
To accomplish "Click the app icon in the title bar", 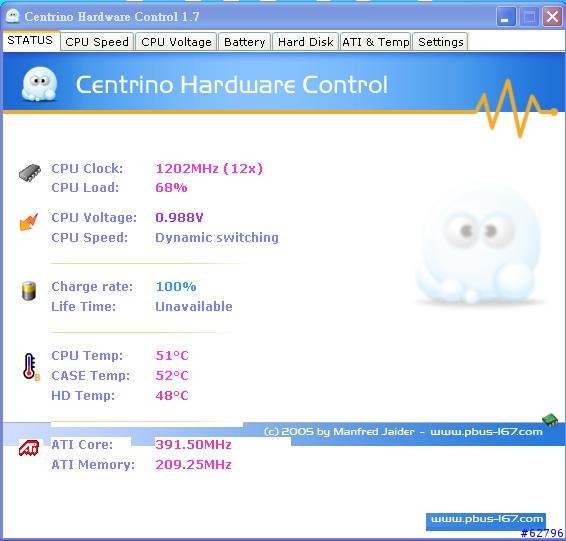I will tap(13, 16).
